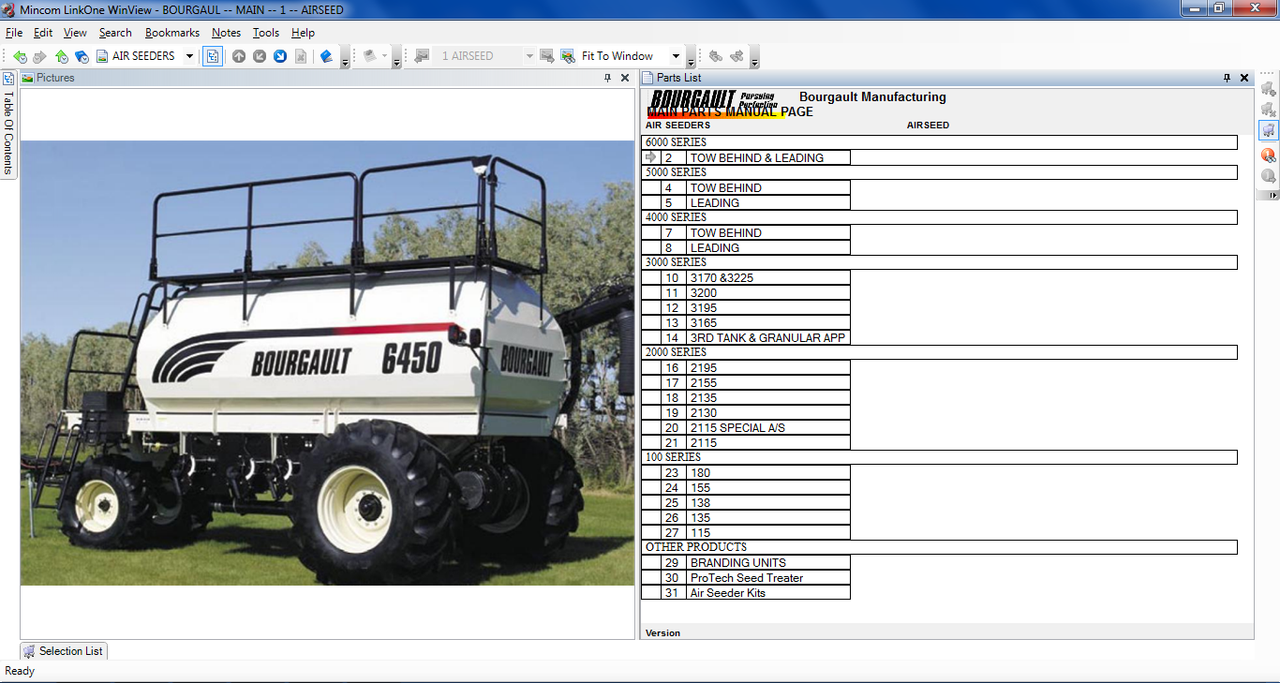
Task: Select the ProTech Seed Treater row
Action: coord(746,578)
